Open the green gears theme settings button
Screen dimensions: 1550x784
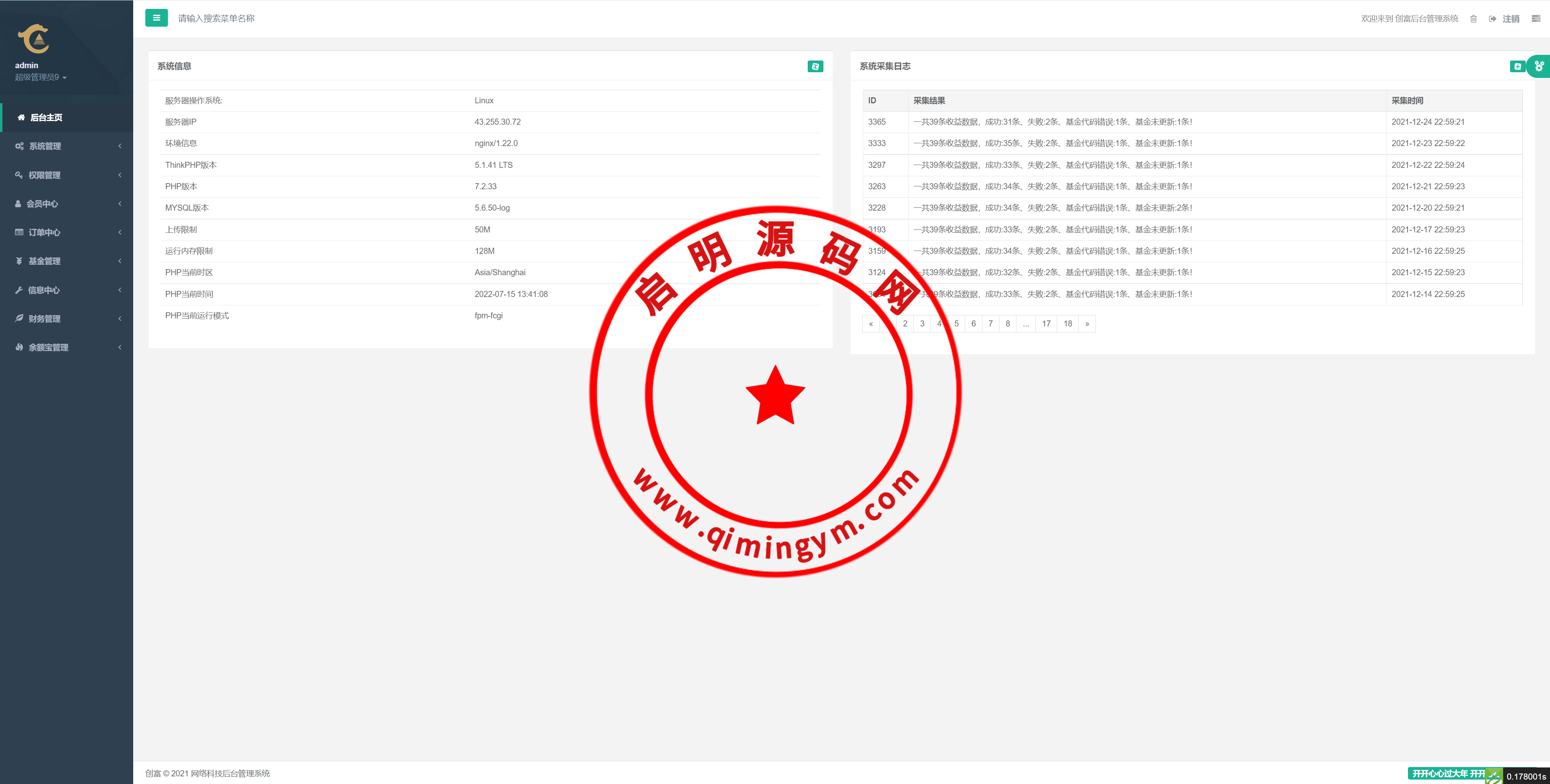tap(1539, 66)
